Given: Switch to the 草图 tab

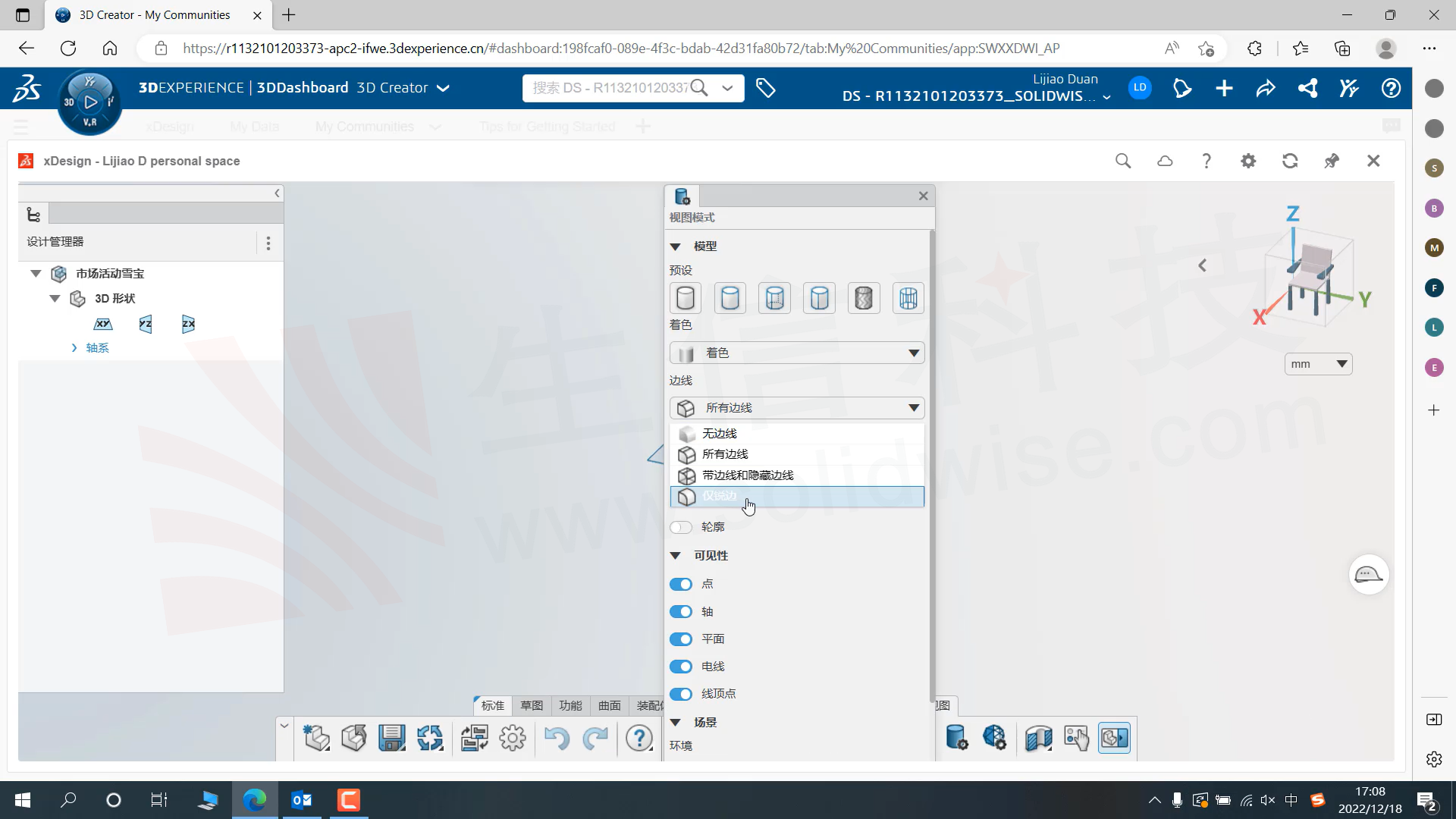Looking at the screenshot, I should pos(531,705).
